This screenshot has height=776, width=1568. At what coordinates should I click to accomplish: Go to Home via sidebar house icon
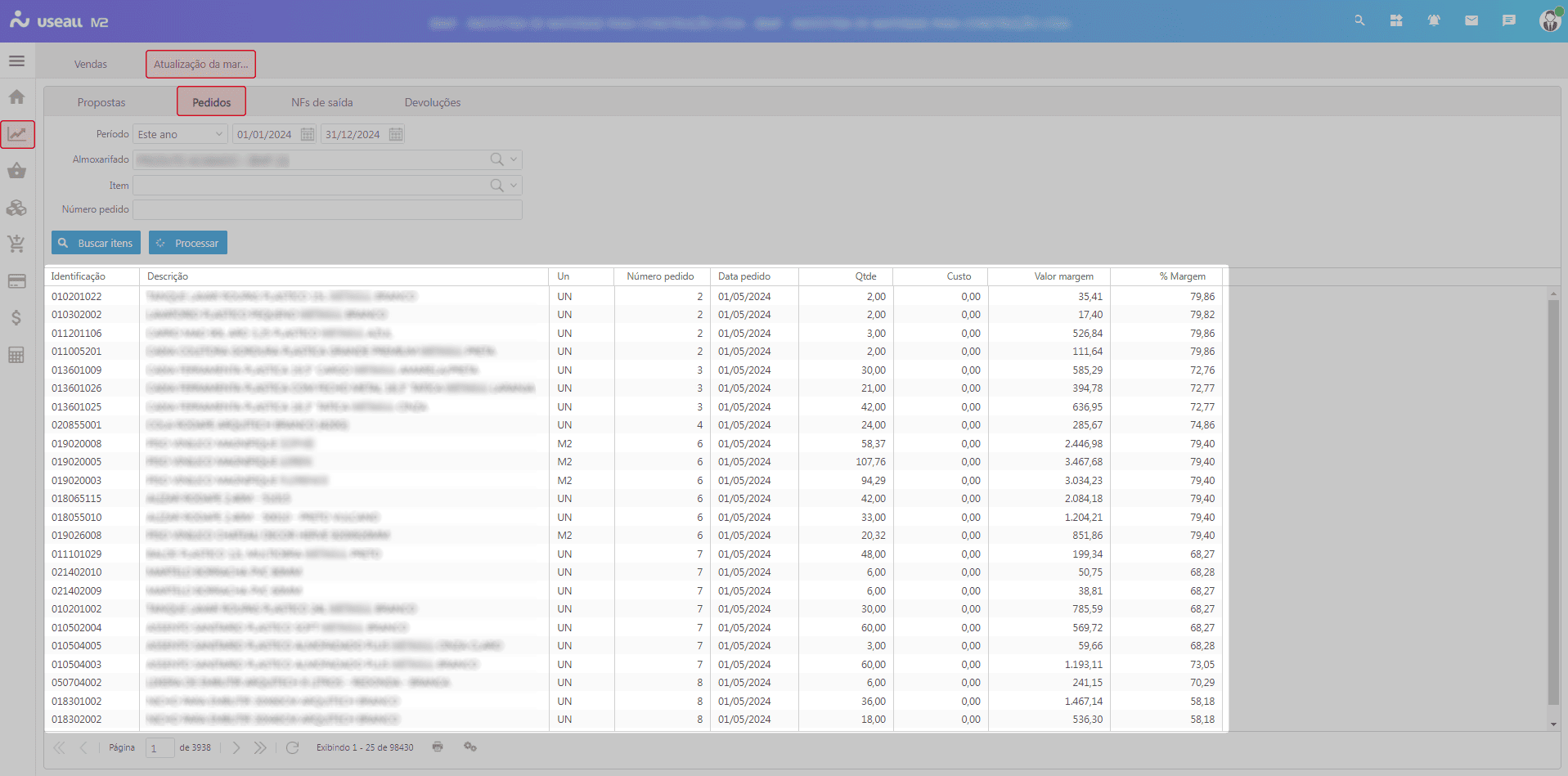[x=16, y=97]
